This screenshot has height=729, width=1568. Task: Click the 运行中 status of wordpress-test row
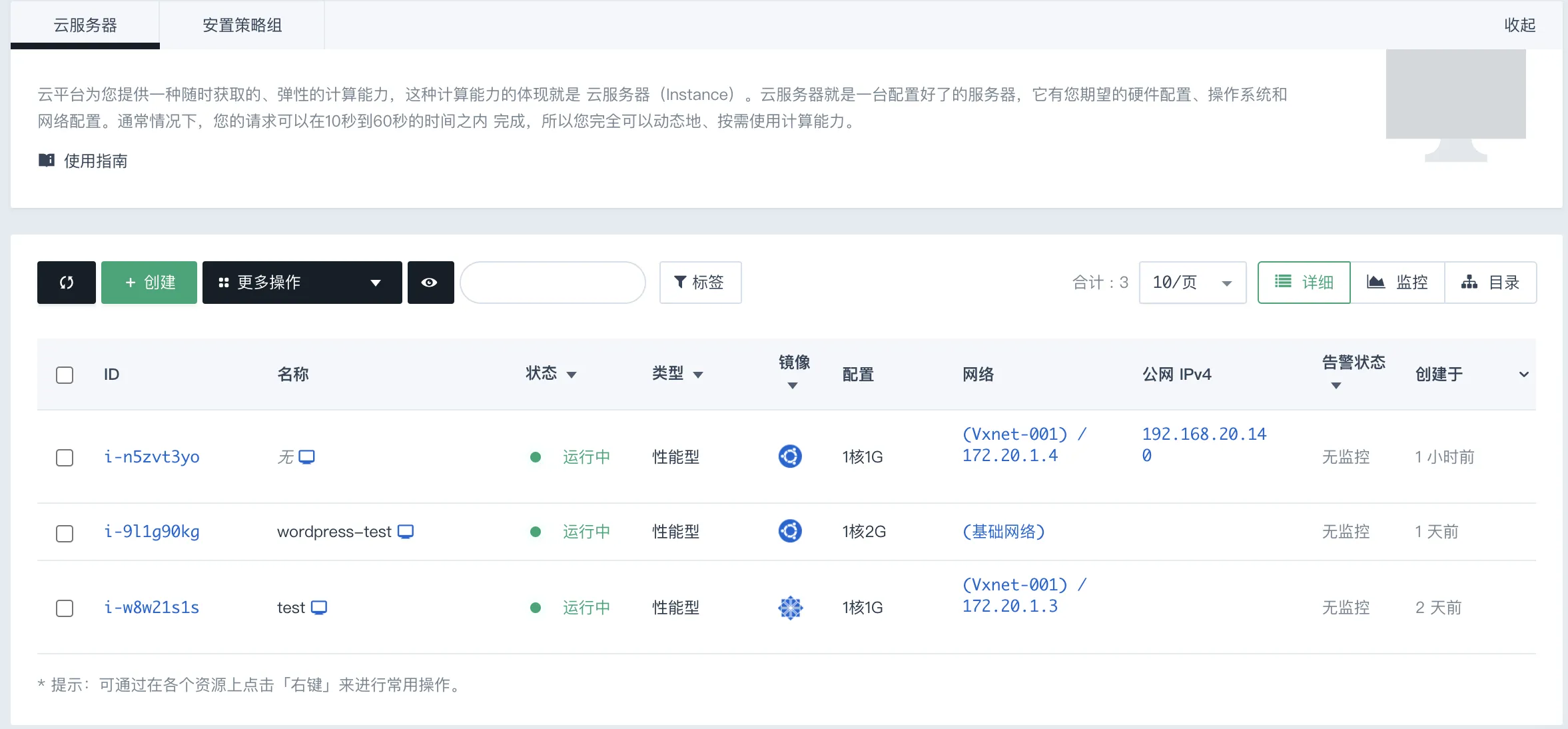[x=586, y=532]
